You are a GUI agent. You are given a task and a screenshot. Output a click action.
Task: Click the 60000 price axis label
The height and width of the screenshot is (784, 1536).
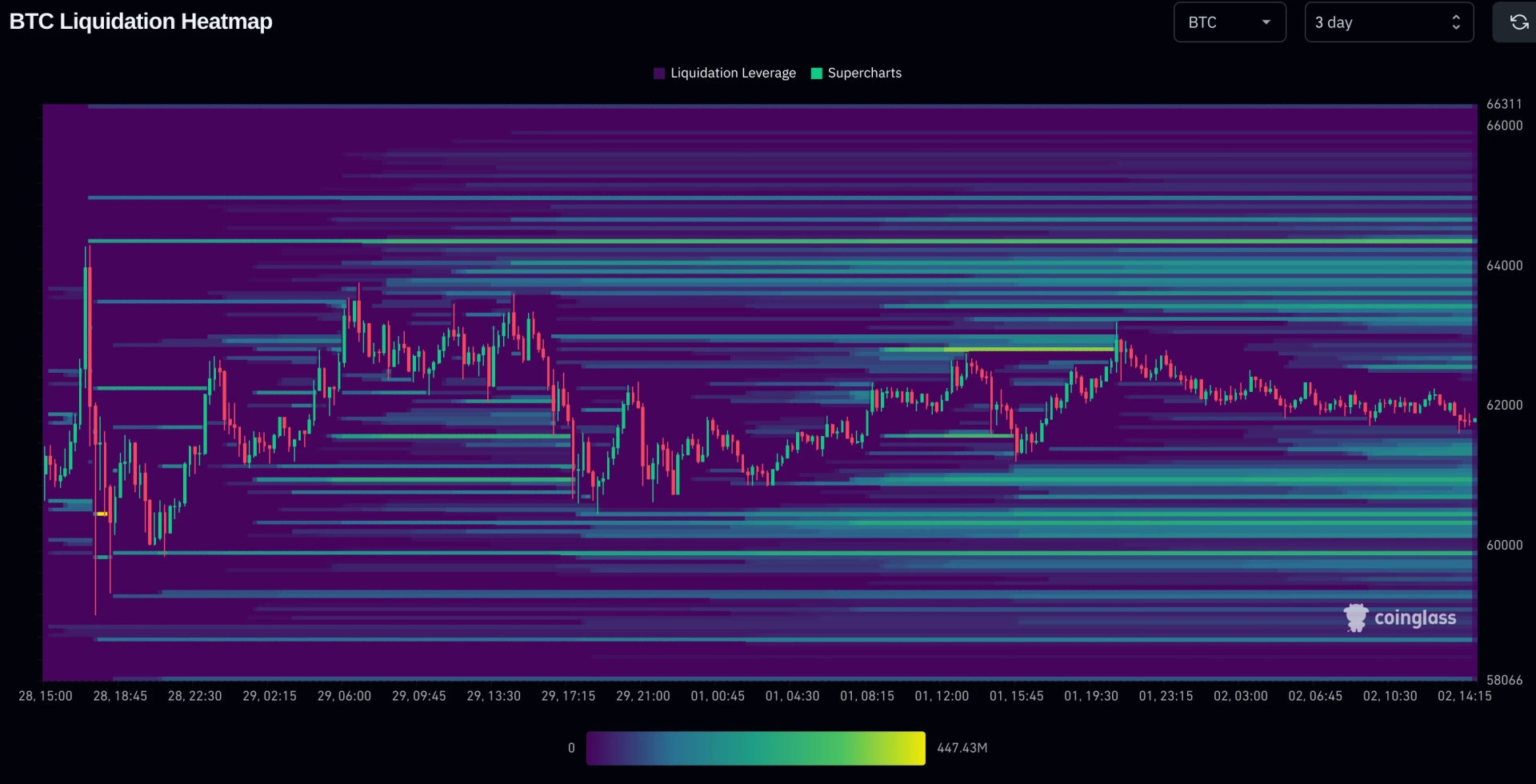click(x=1505, y=546)
